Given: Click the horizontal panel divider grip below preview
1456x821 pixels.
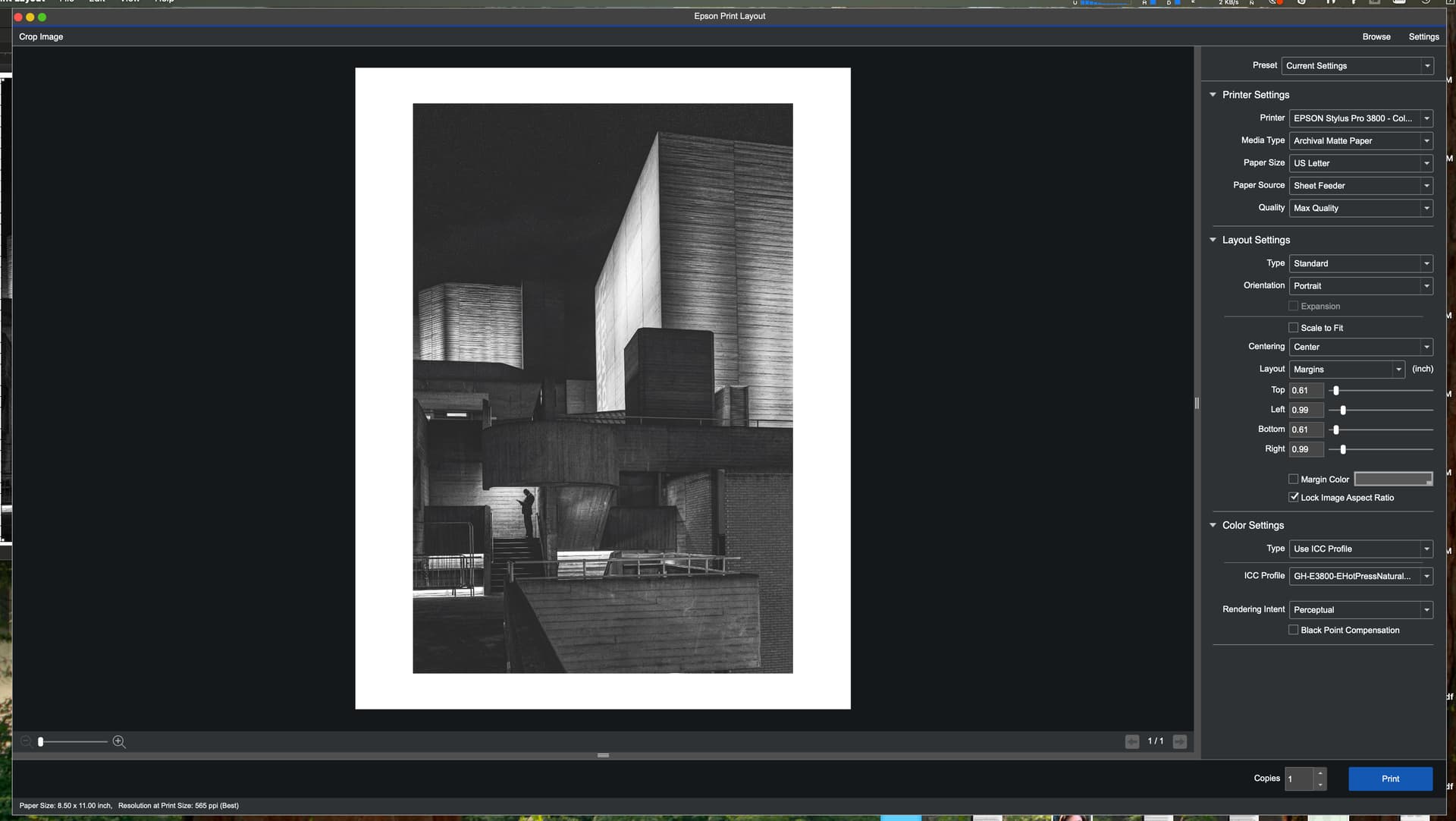Looking at the screenshot, I should point(603,755).
